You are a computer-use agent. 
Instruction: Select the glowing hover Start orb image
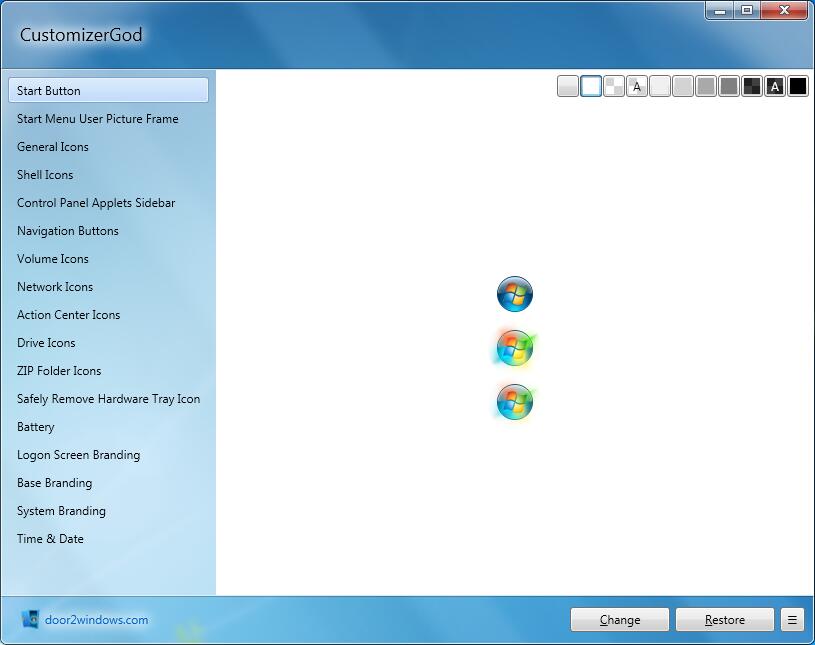(x=514, y=348)
